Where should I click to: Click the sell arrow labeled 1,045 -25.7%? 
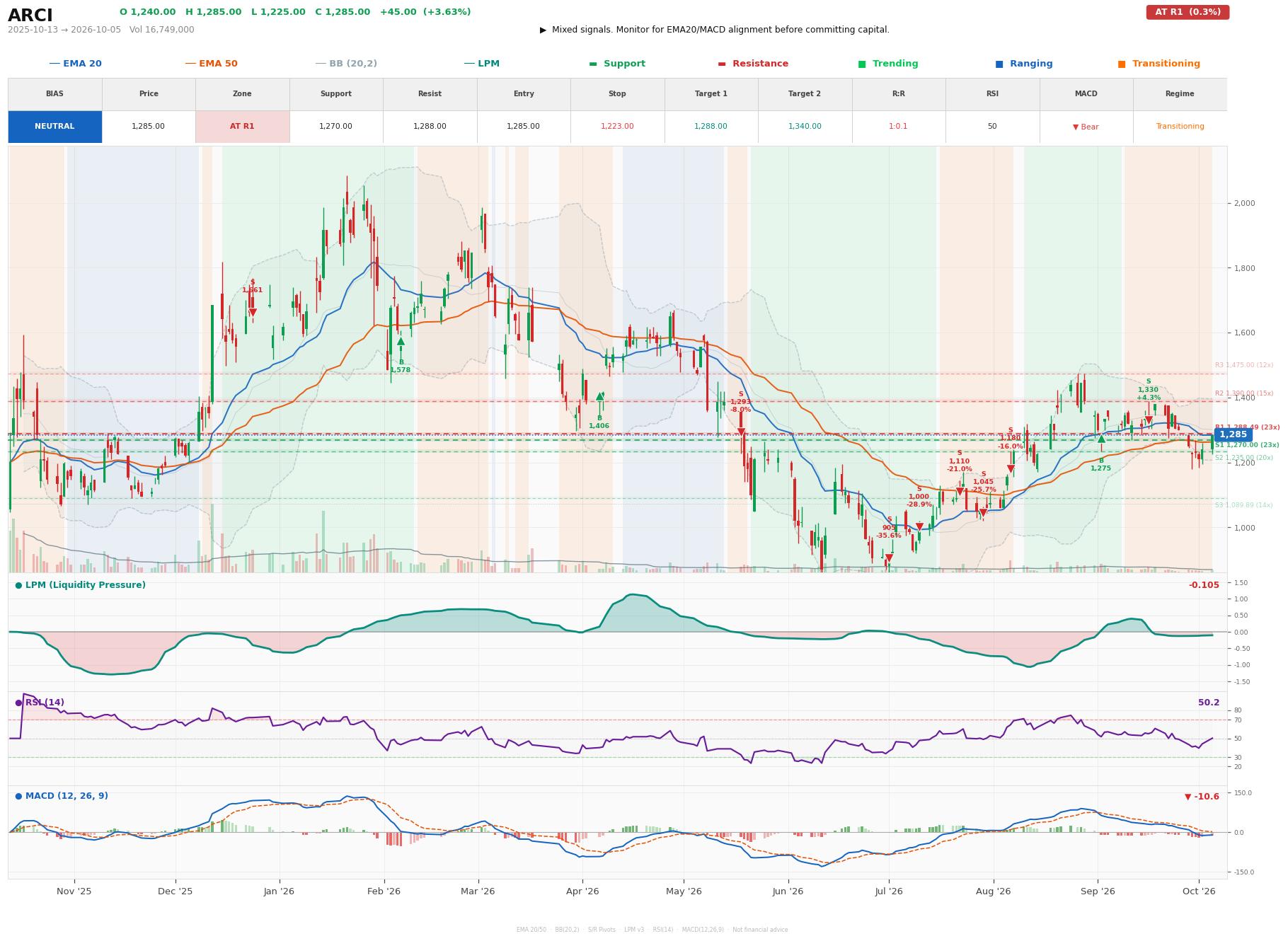pyautogui.click(x=983, y=512)
